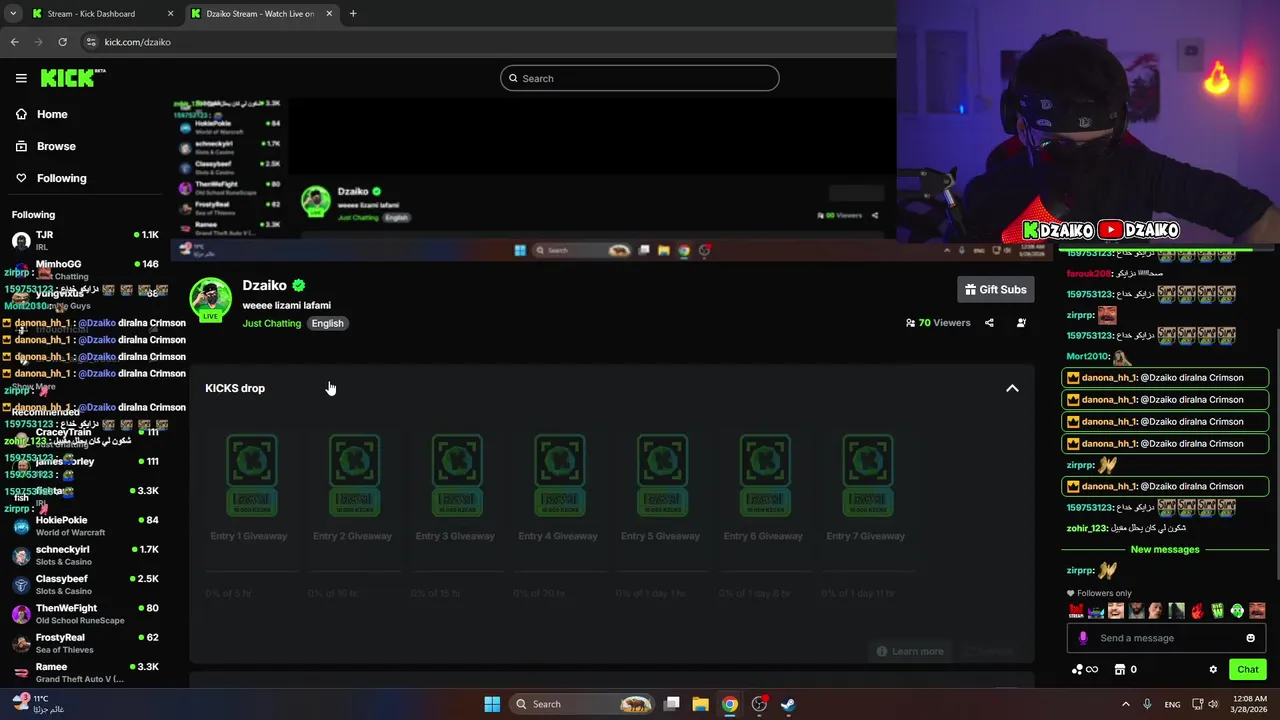Insert the red STREAM emote

1076,611
